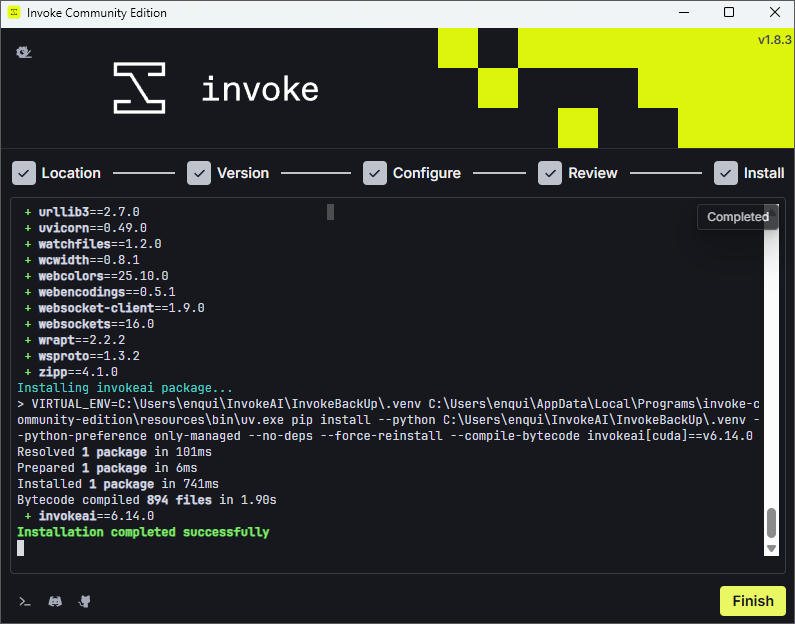Open the Discord link icon
This screenshot has width=795, height=624.
tap(55, 602)
